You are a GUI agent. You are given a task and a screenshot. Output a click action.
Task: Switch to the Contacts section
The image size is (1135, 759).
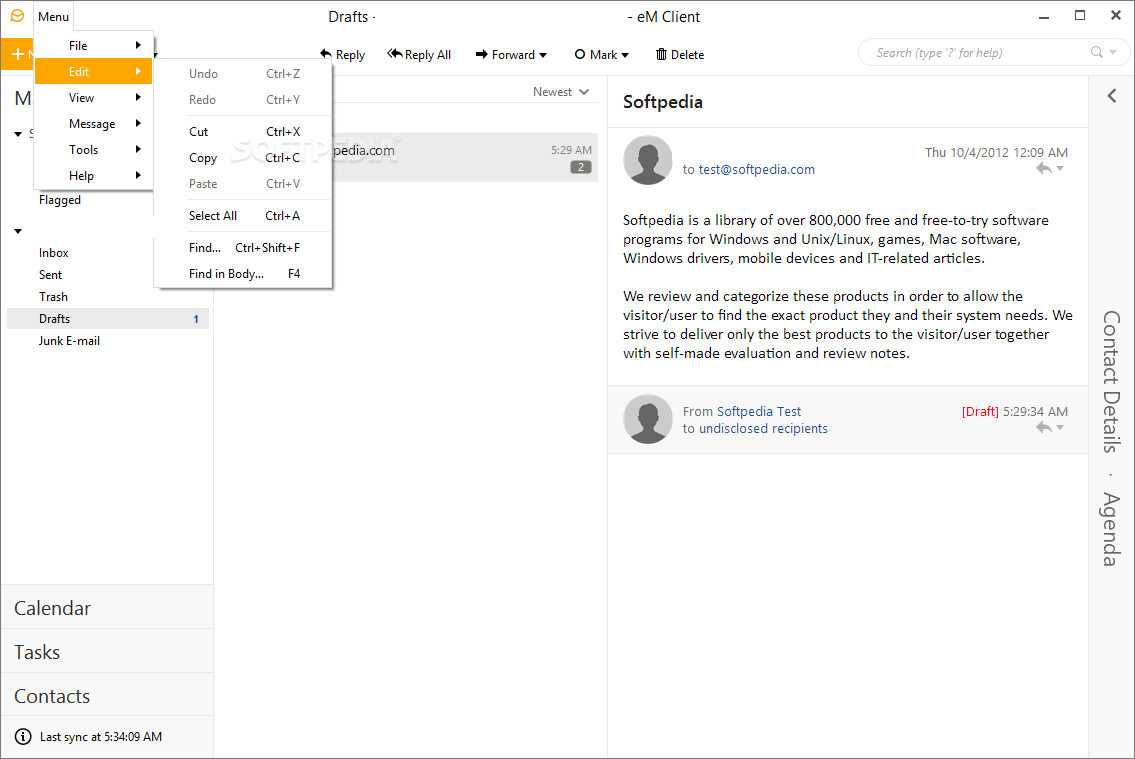107,696
